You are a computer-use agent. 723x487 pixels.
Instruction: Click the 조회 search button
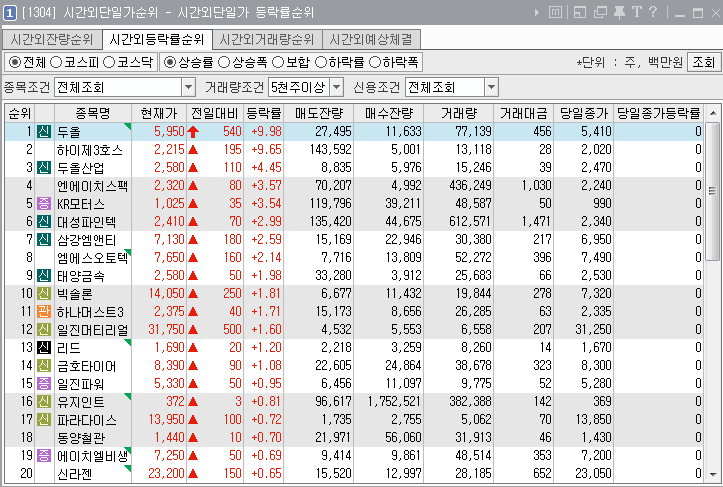tap(704, 62)
